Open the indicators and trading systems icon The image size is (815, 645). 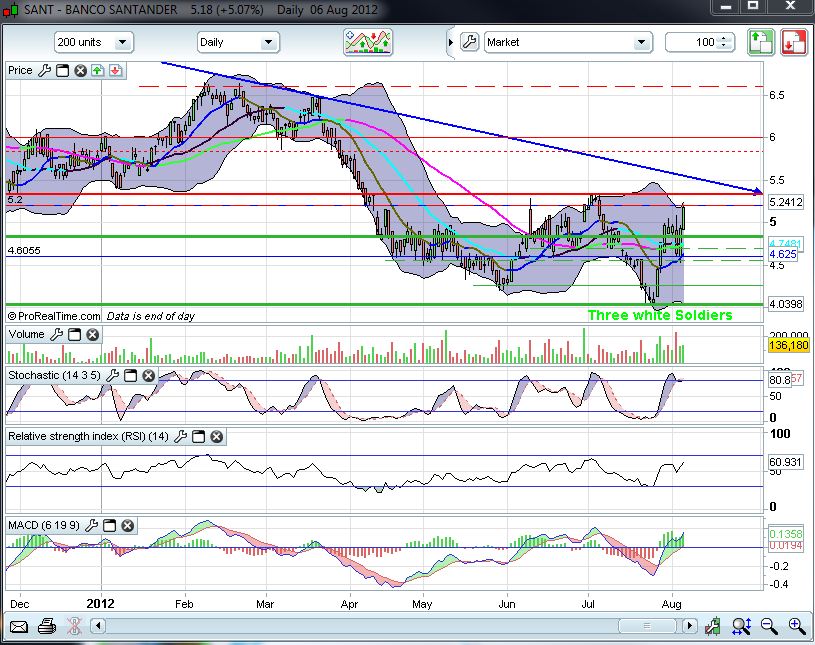[x=368, y=42]
